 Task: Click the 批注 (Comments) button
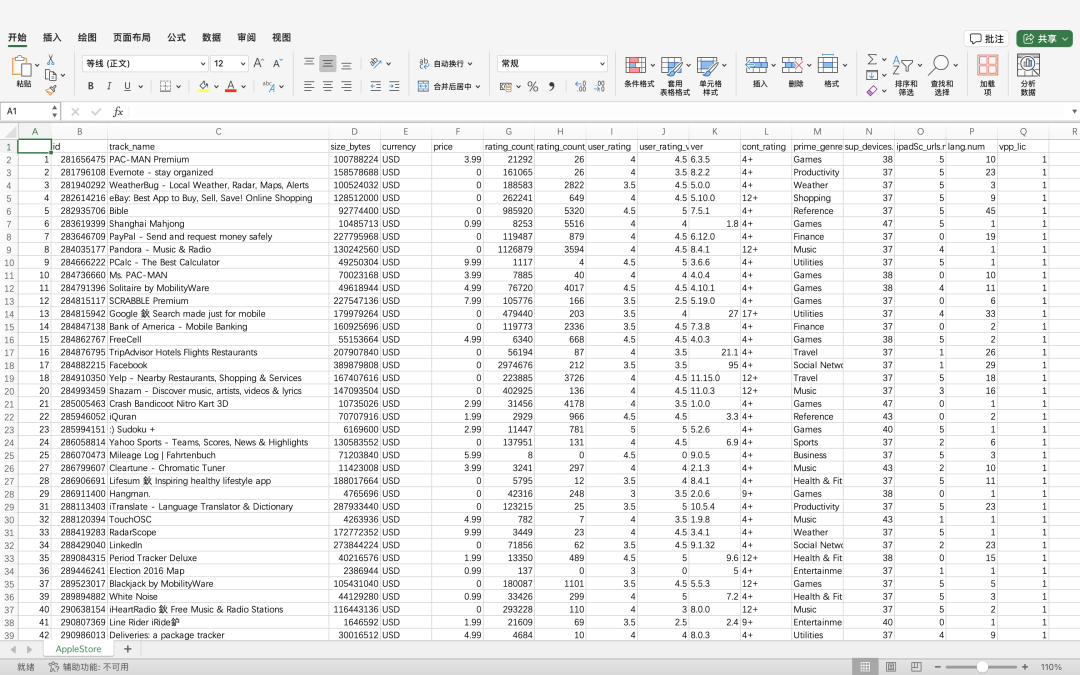tap(986, 39)
